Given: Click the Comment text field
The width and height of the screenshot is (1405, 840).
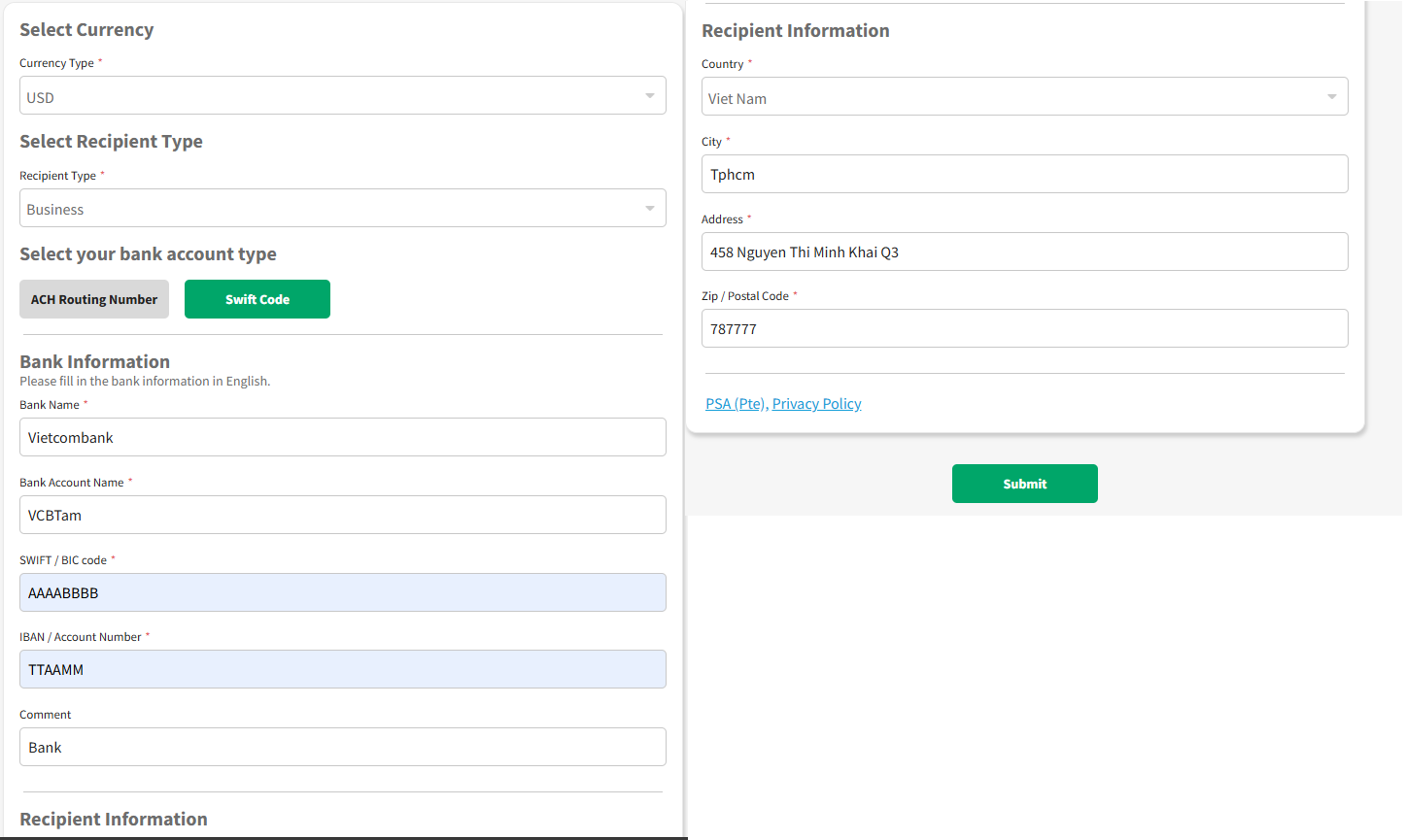Looking at the screenshot, I should click(342, 748).
